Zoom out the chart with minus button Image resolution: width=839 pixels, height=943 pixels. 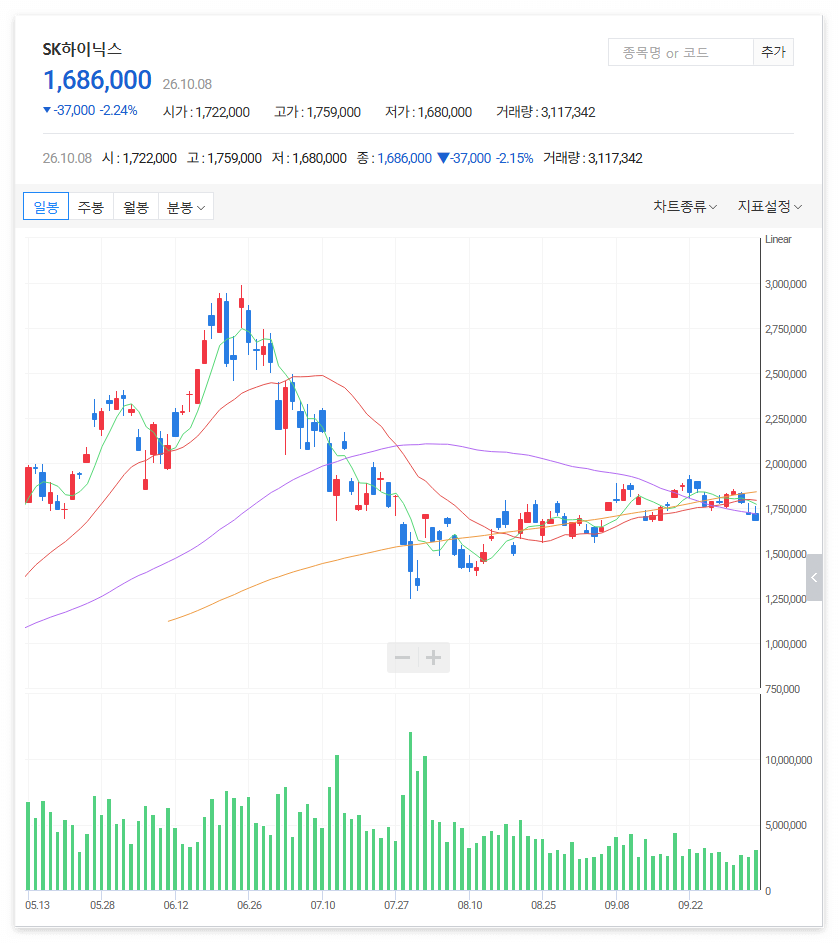click(x=402, y=657)
